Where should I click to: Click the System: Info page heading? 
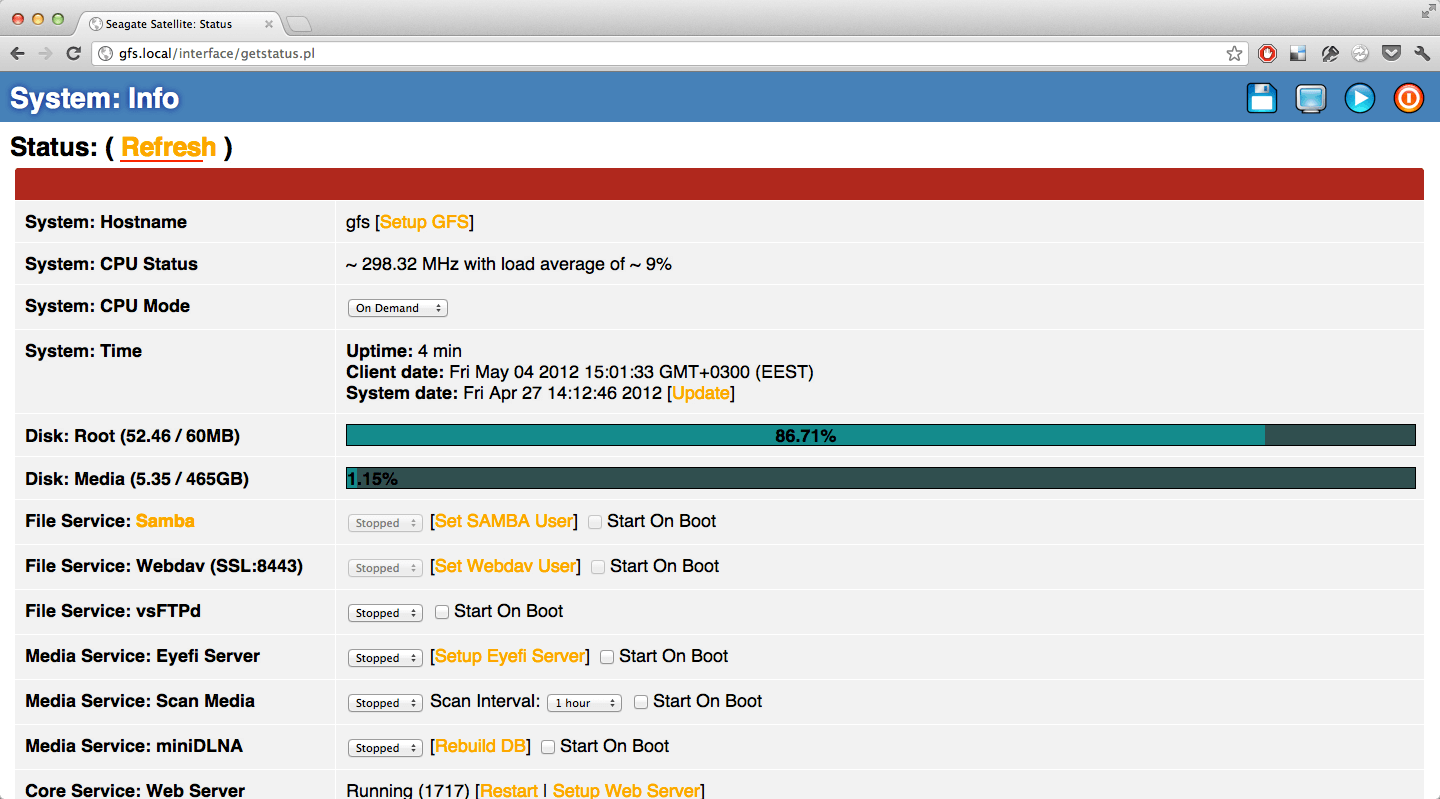94,98
